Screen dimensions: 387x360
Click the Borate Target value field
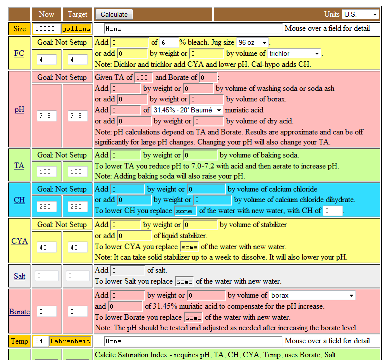77,311
